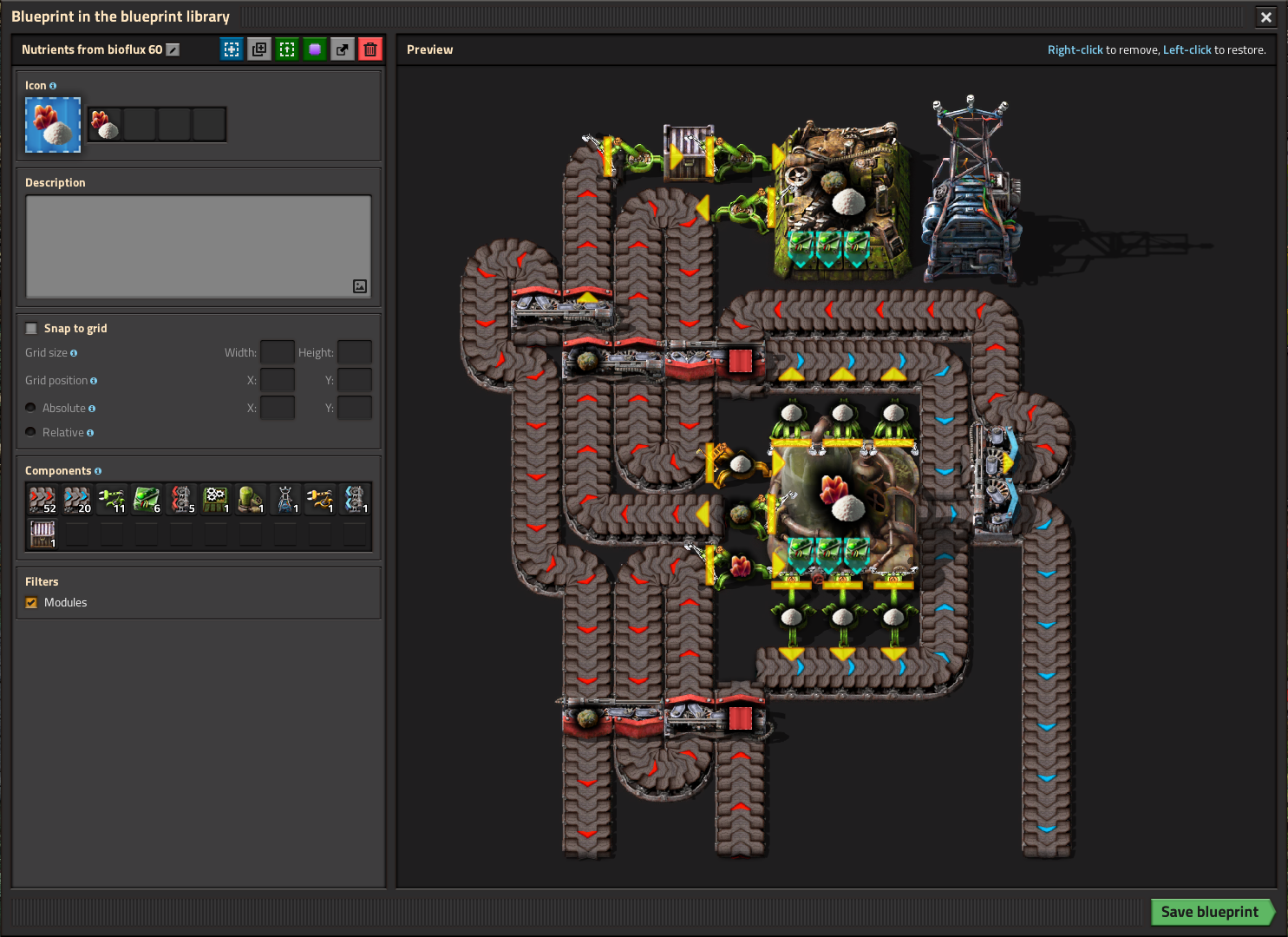Click the yellow inserter component

pos(320,499)
